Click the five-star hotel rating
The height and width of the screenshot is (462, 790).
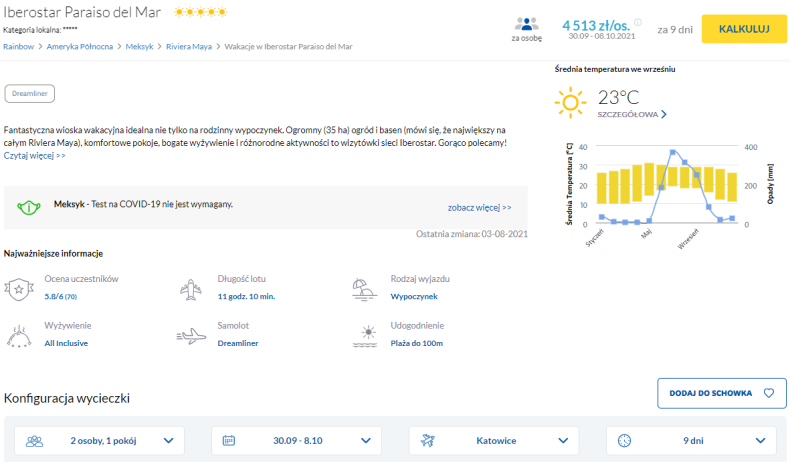(201, 12)
